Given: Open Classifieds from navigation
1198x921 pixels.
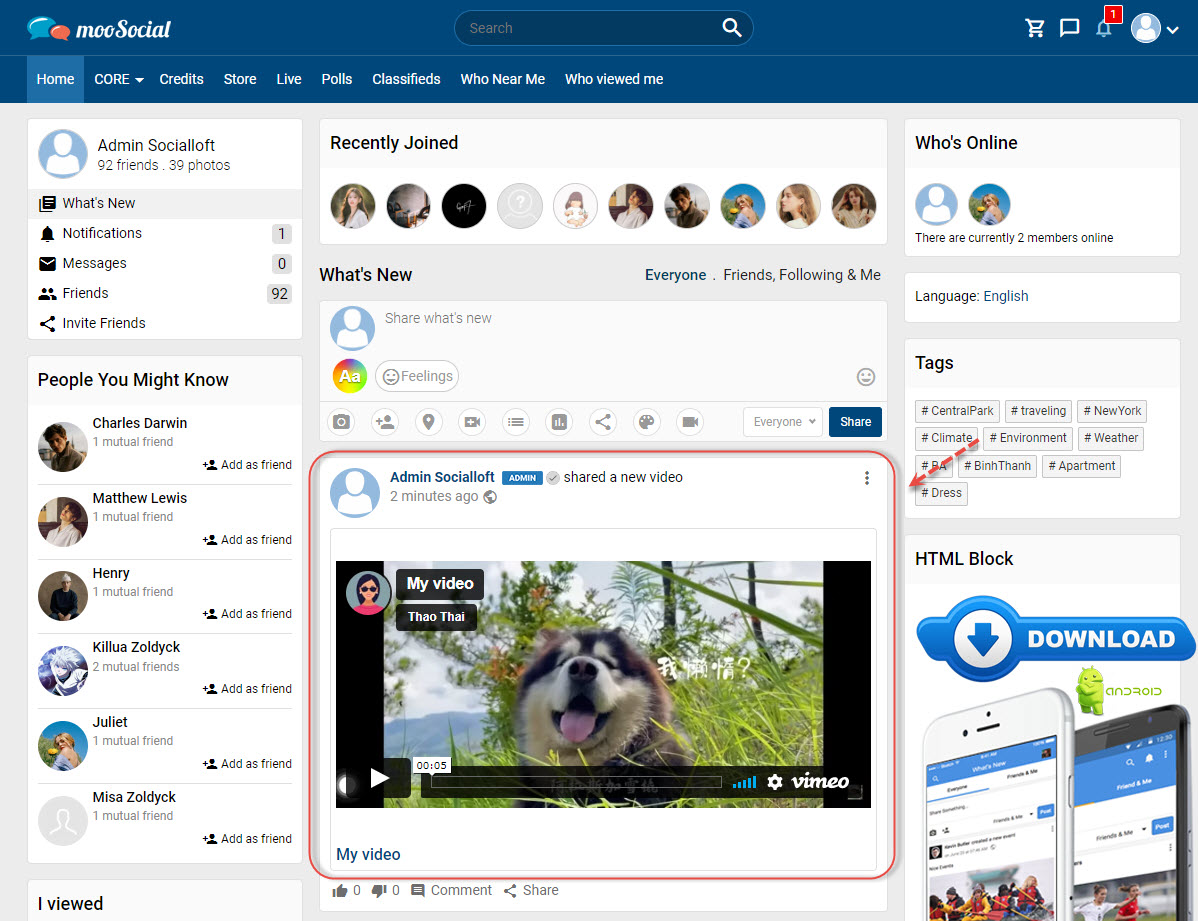Looking at the screenshot, I should (406, 79).
